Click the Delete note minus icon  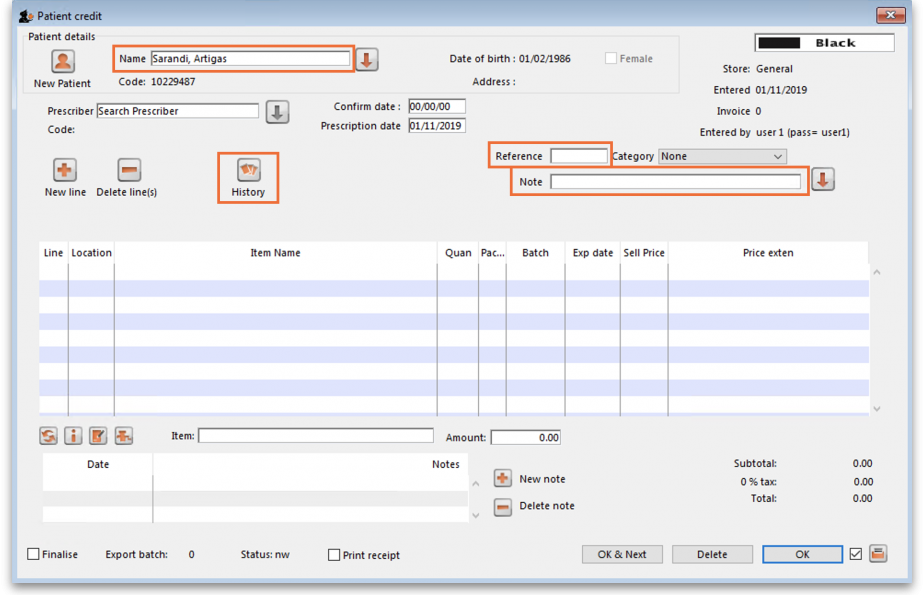pyautogui.click(x=503, y=507)
